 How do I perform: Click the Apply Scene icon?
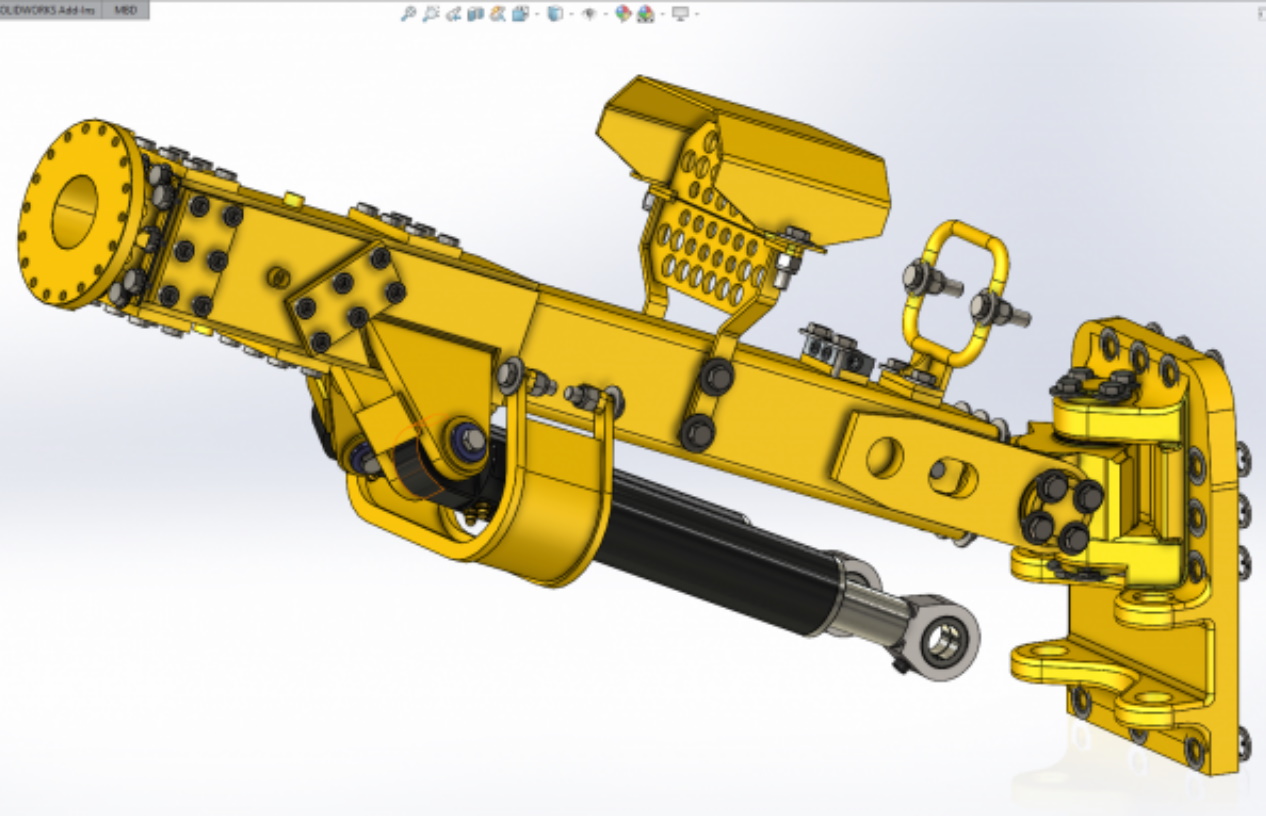click(645, 14)
